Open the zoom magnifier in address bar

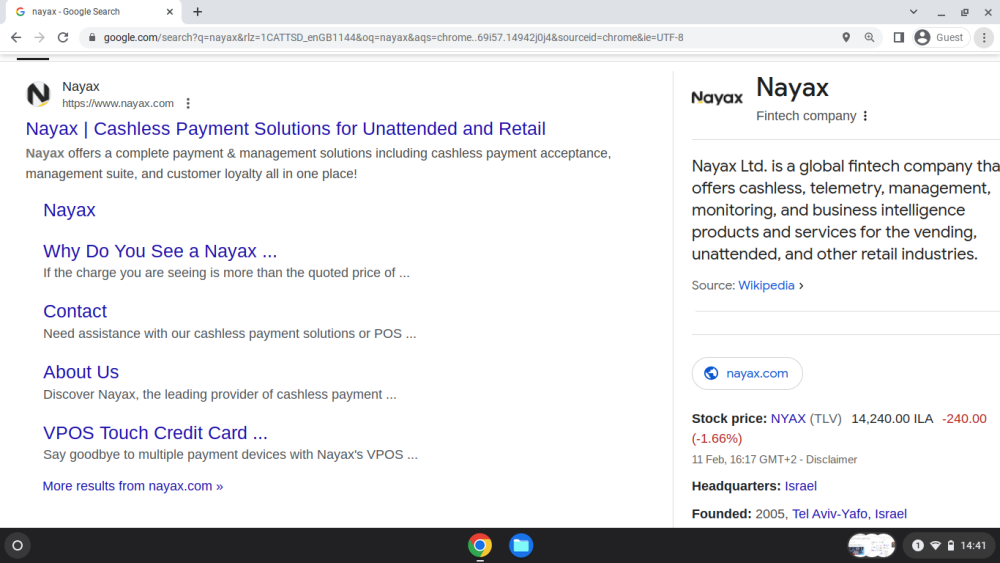(x=869, y=38)
